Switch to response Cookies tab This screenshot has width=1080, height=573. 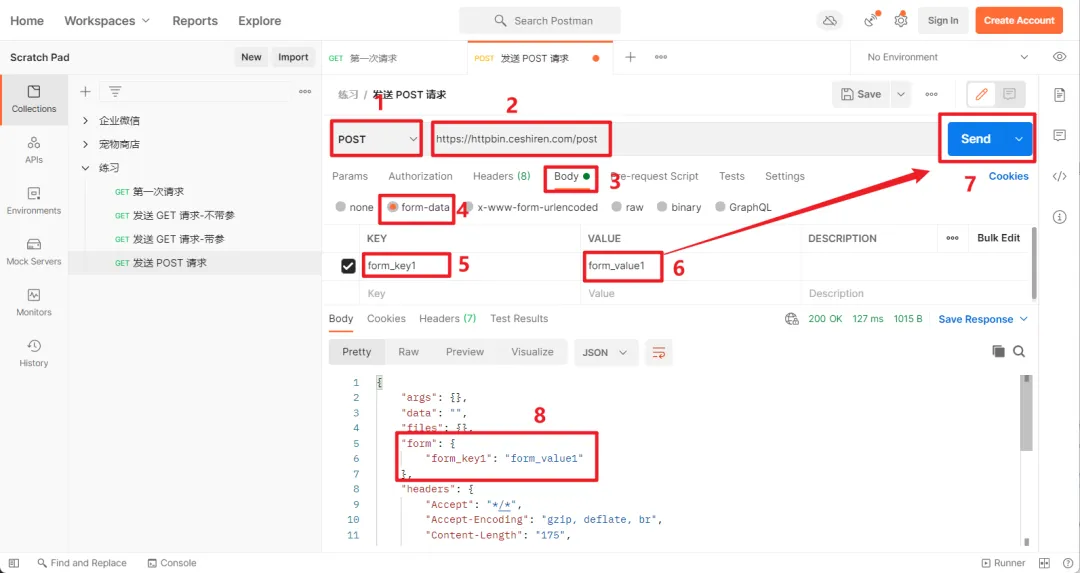386,319
